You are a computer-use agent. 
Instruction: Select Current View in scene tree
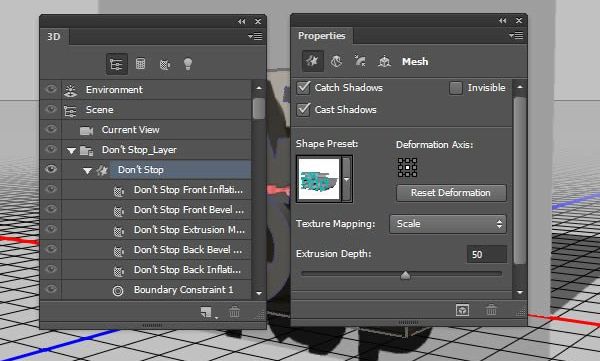130,130
